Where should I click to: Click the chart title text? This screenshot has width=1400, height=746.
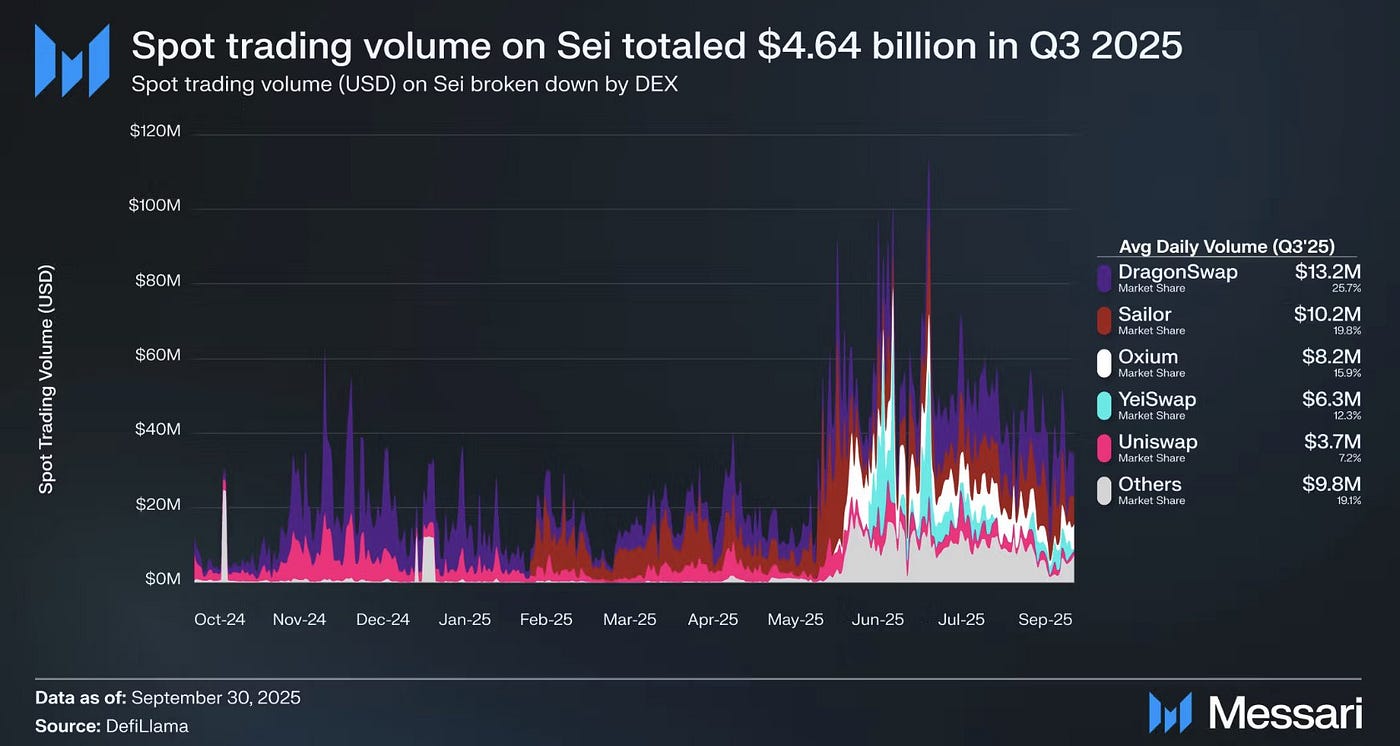657,45
